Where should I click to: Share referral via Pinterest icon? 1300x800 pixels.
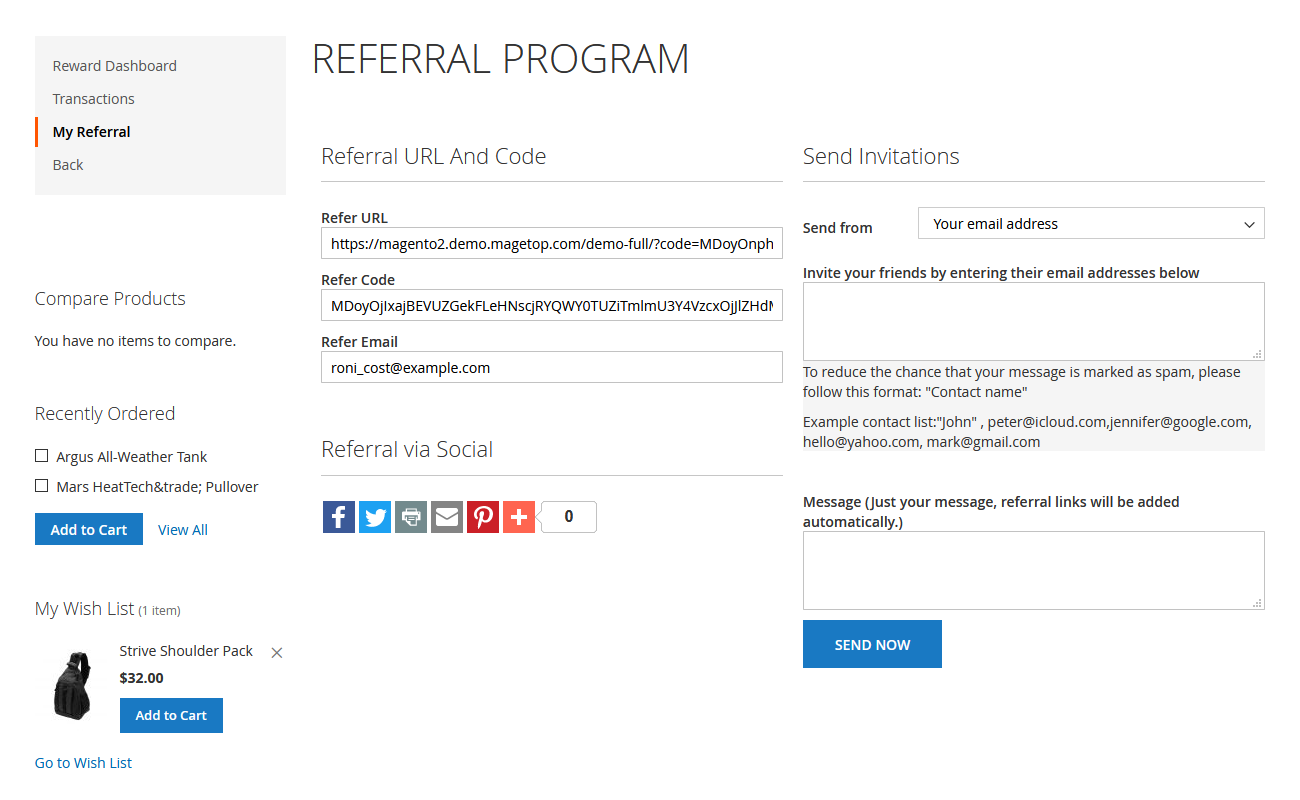tap(483, 517)
